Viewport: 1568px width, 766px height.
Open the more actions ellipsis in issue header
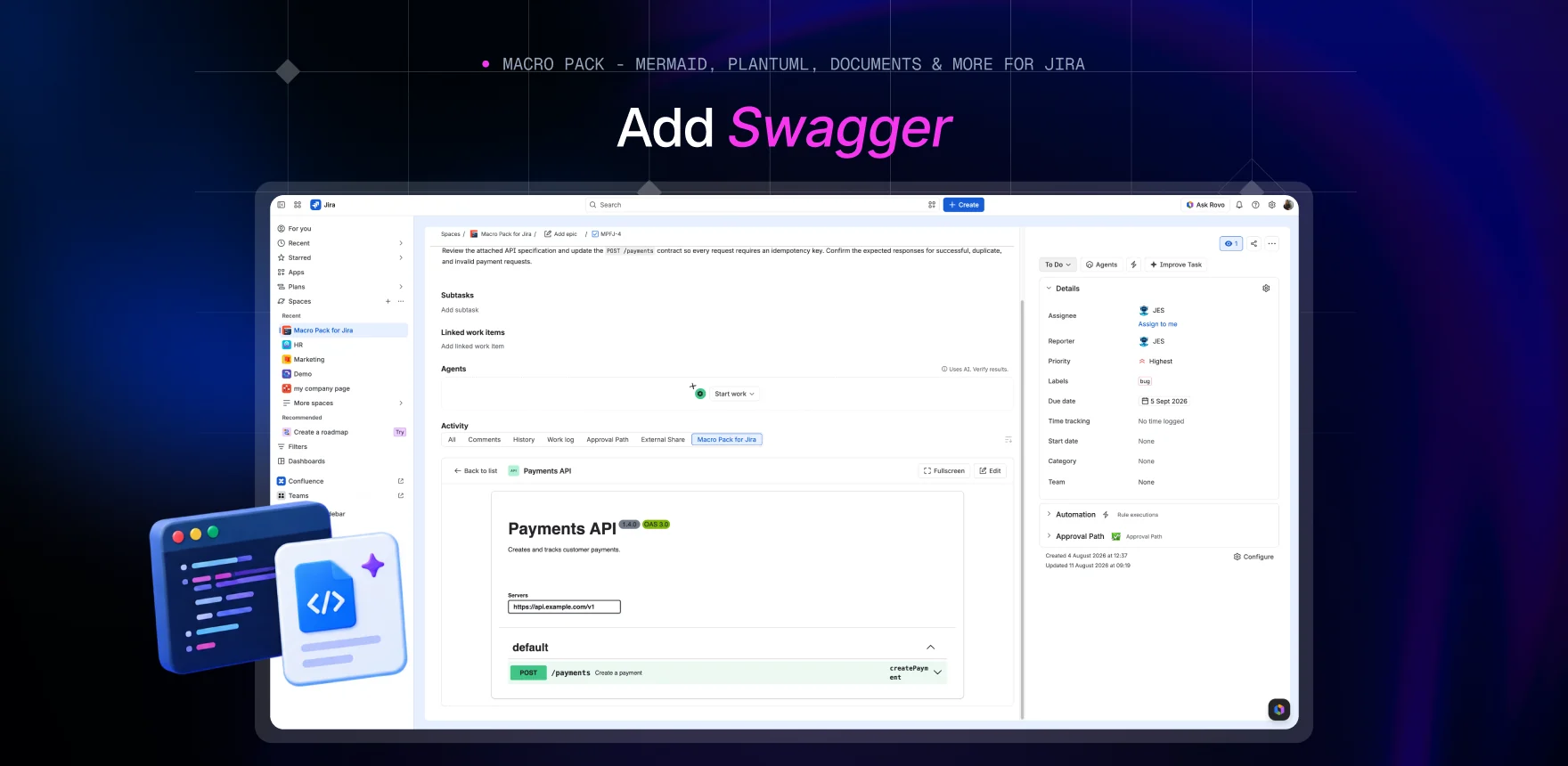pyautogui.click(x=1272, y=243)
